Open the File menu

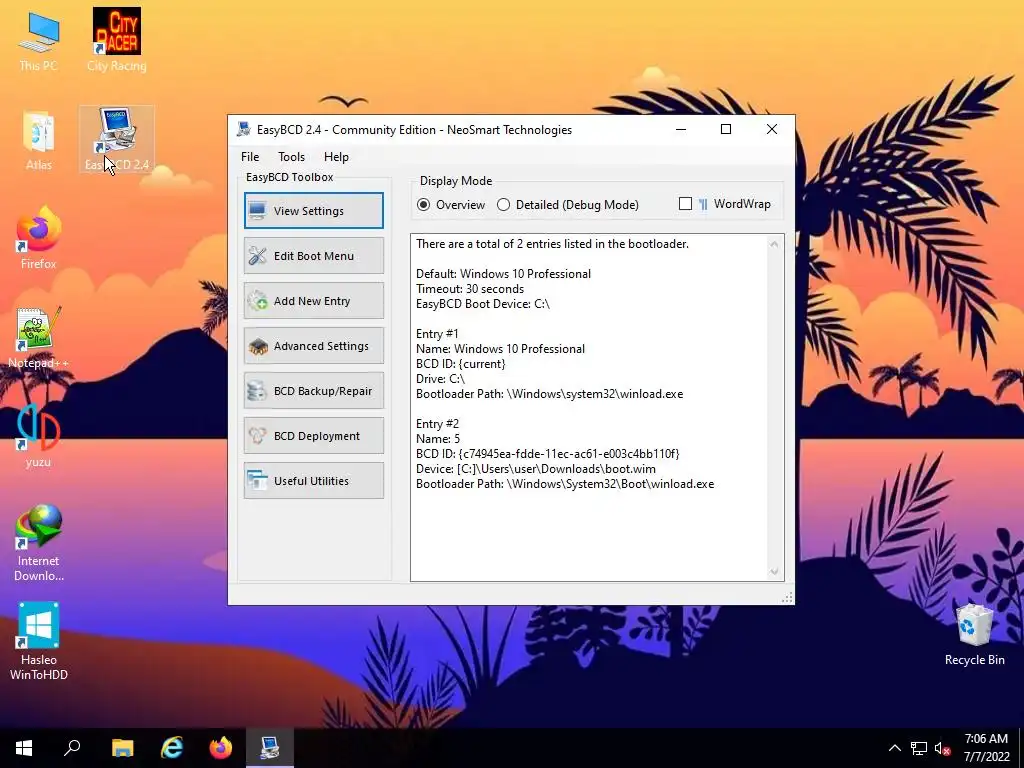250,157
